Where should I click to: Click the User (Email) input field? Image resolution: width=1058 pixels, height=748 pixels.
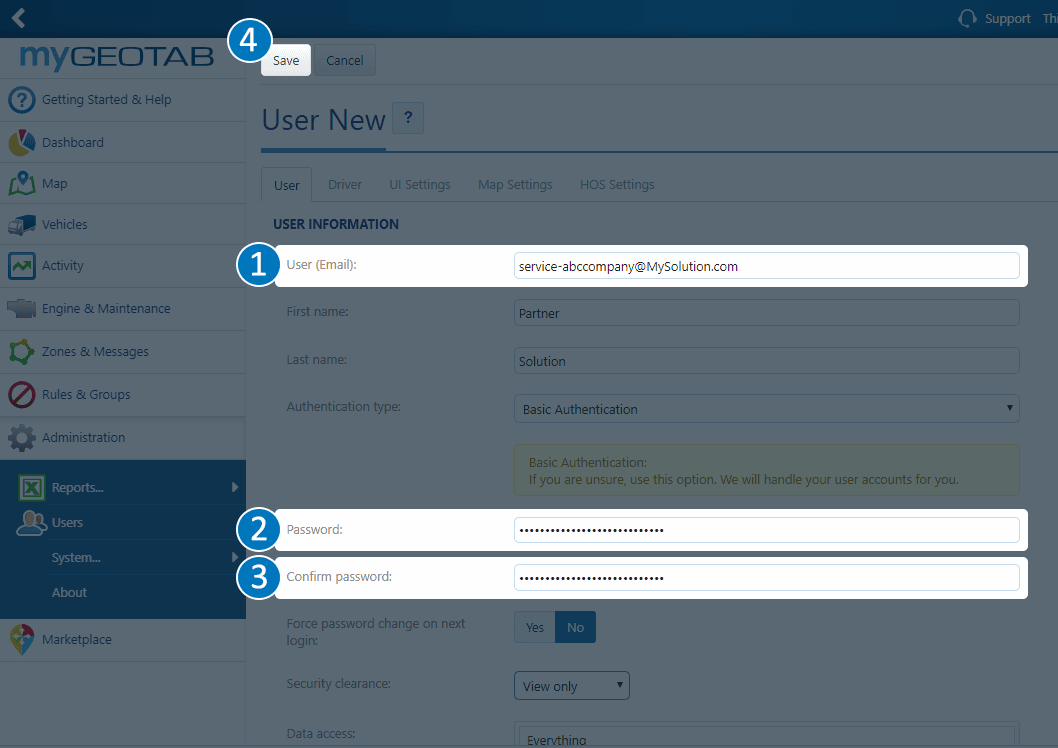click(766, 266)
